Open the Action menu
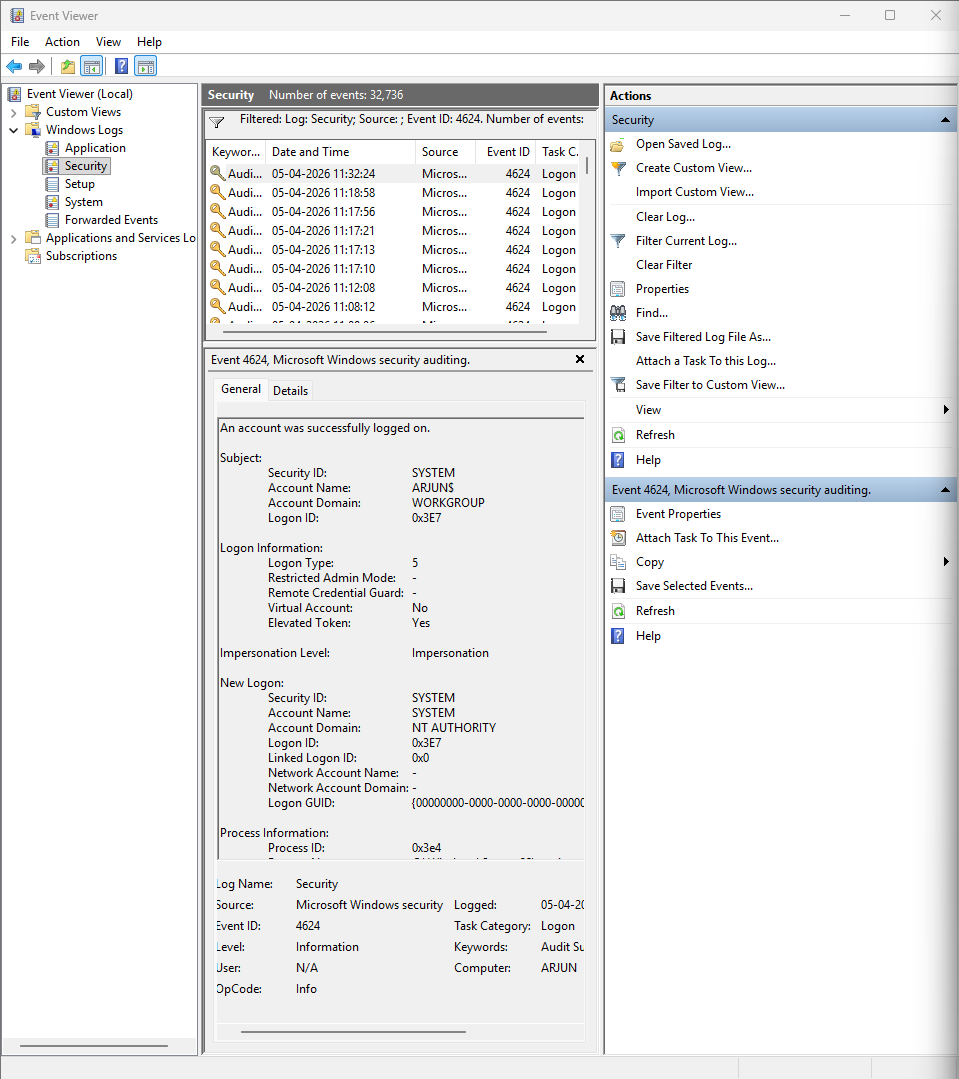This screenshot has width=959, height=1079. click(62, 42)
